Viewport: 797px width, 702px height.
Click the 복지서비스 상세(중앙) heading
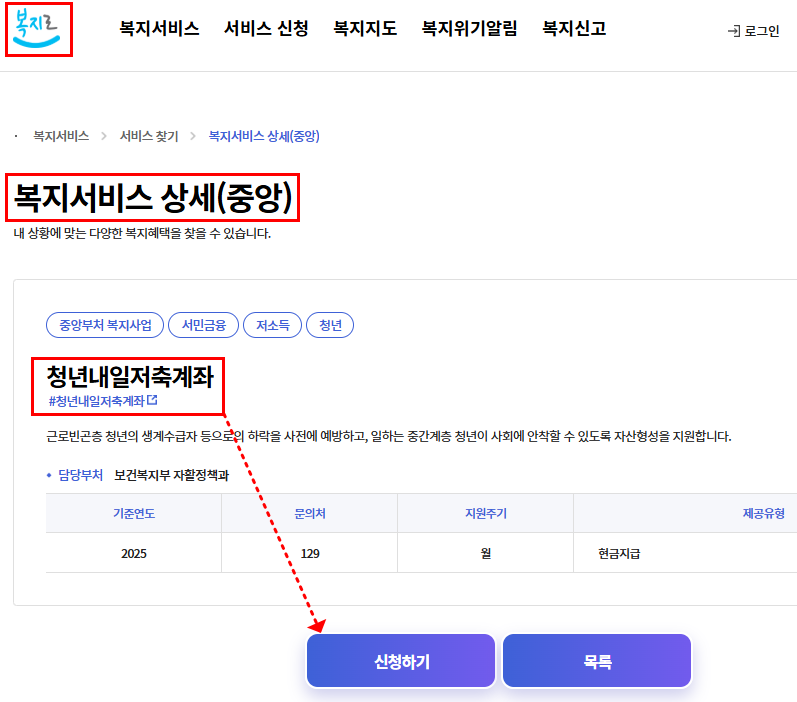pyautogui.click(x=153, y=198)
